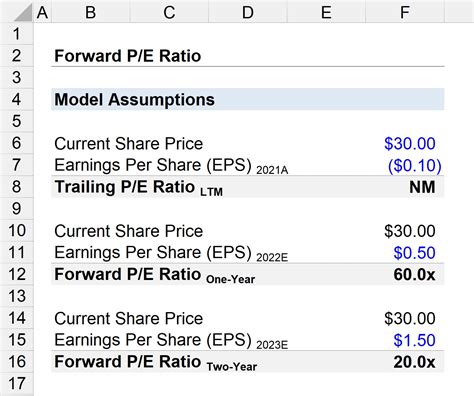The width and height of the screenshot is (474, 396).
Task: Select row 16 header
Action: (17, 361)
